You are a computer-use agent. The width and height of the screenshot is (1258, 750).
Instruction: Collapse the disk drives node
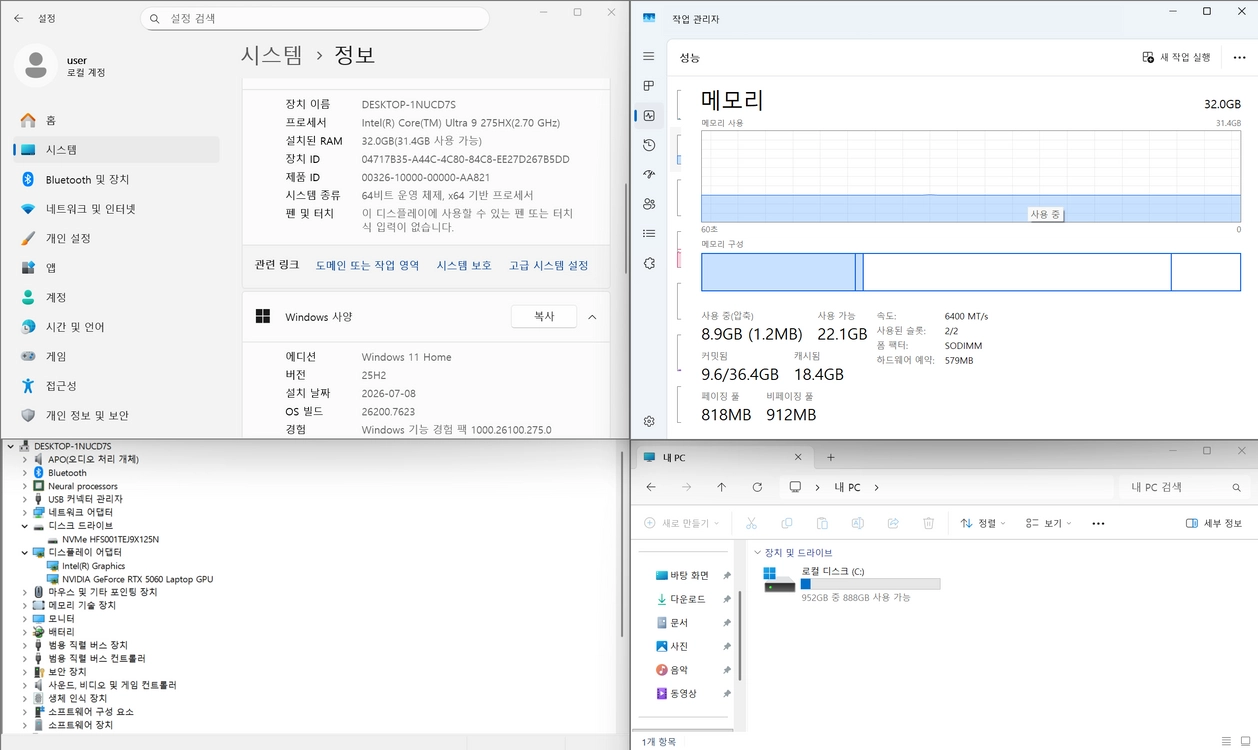pos(25,525)
